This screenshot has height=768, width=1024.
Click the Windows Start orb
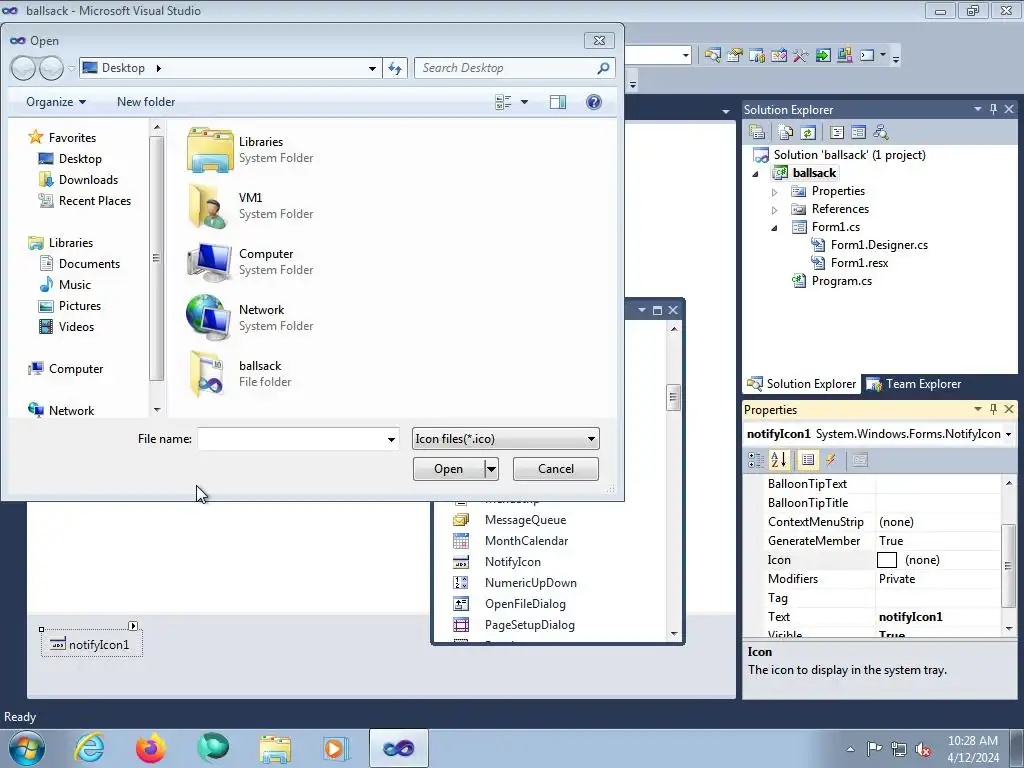click(x=25, y=748)
